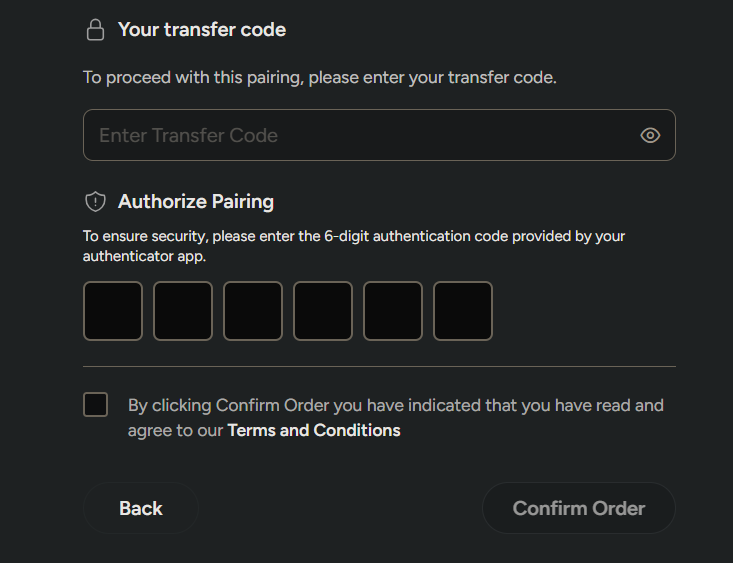733x563 pixels.
Task: Click the Your transfer code heading
Action: click(202, 30)
